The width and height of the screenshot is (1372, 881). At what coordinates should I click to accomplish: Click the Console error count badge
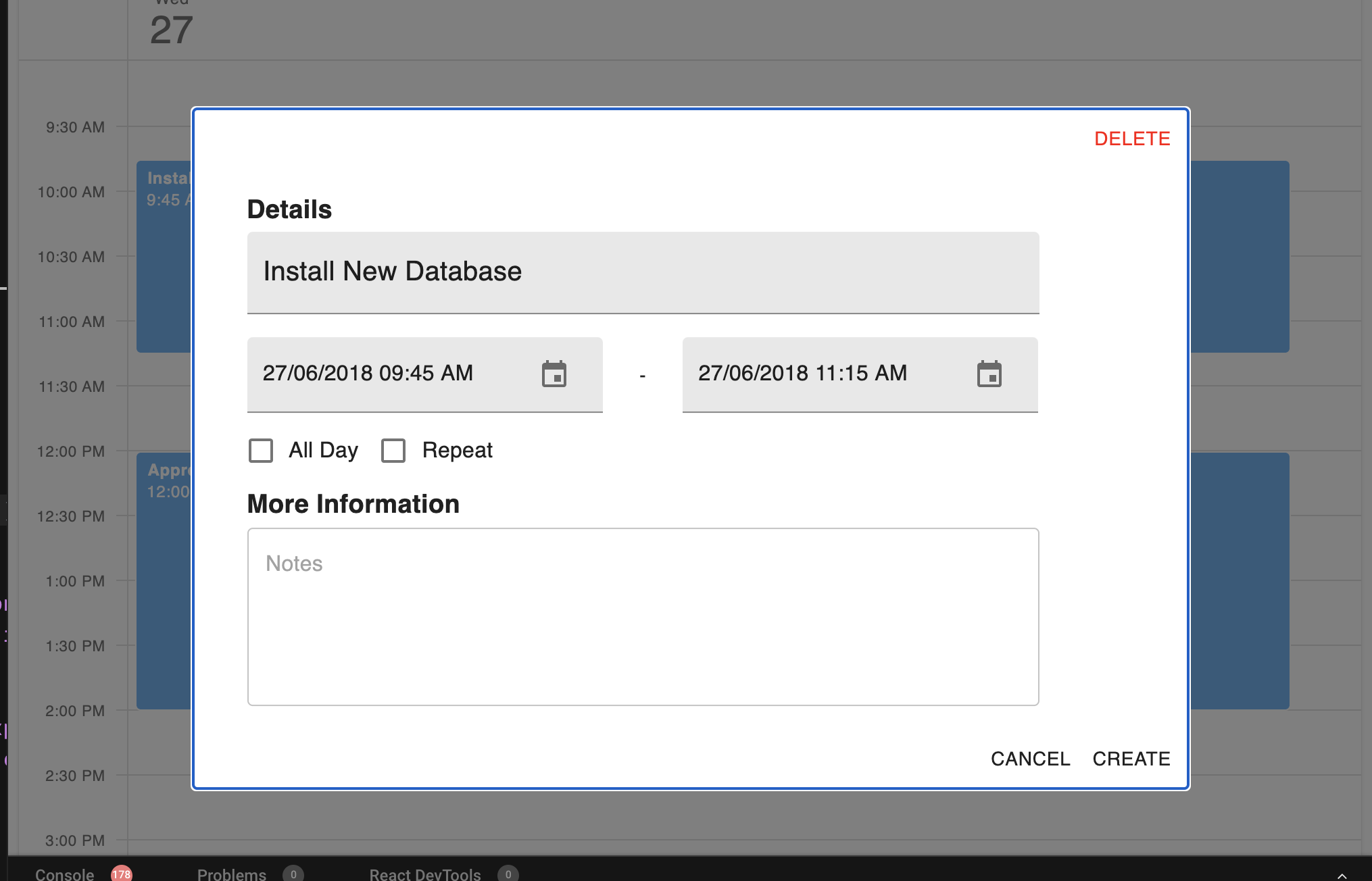click(x=122, y=874)
